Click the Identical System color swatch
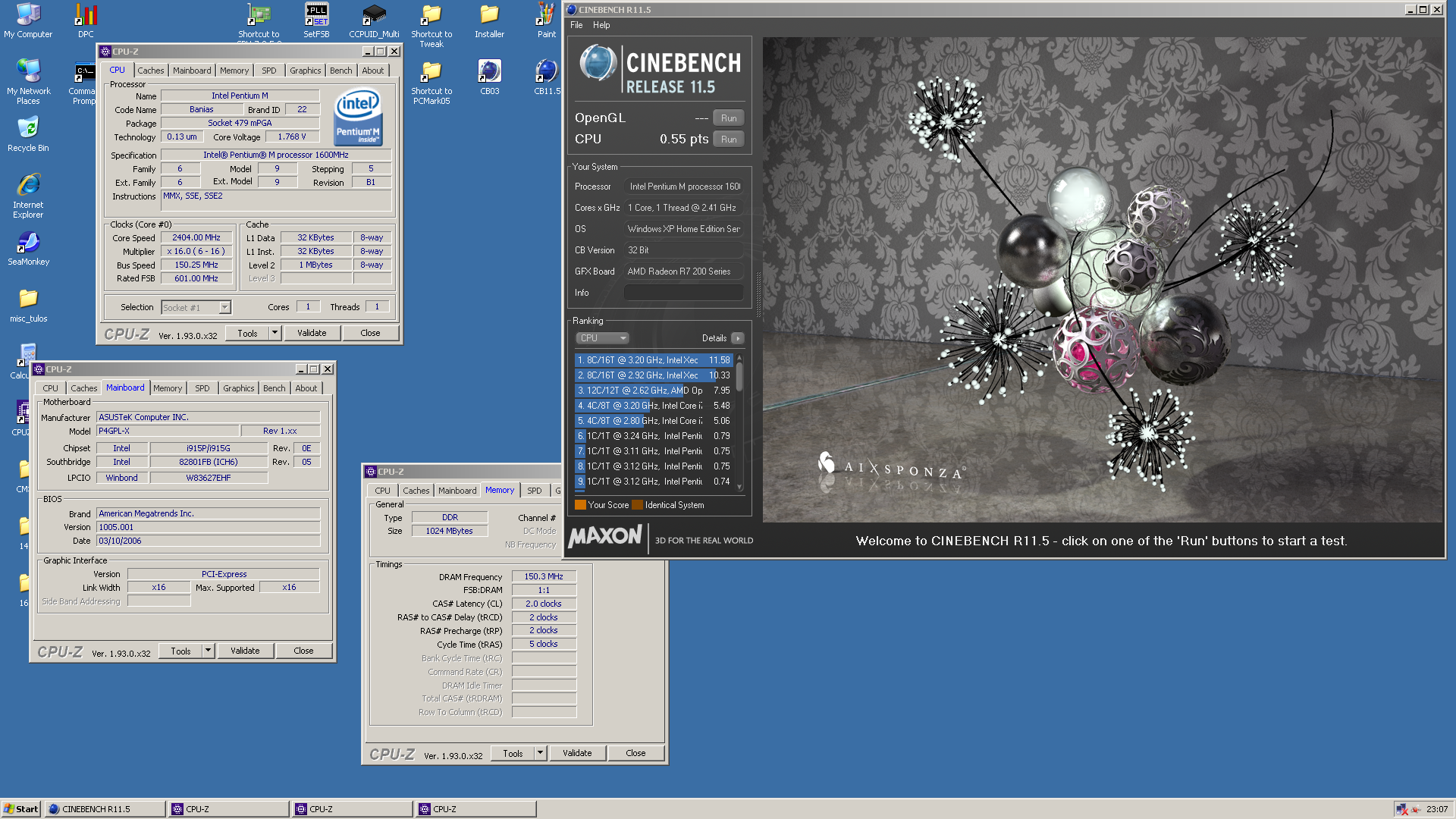This screenshot has height=819, width=1456. tap(637, 505)
